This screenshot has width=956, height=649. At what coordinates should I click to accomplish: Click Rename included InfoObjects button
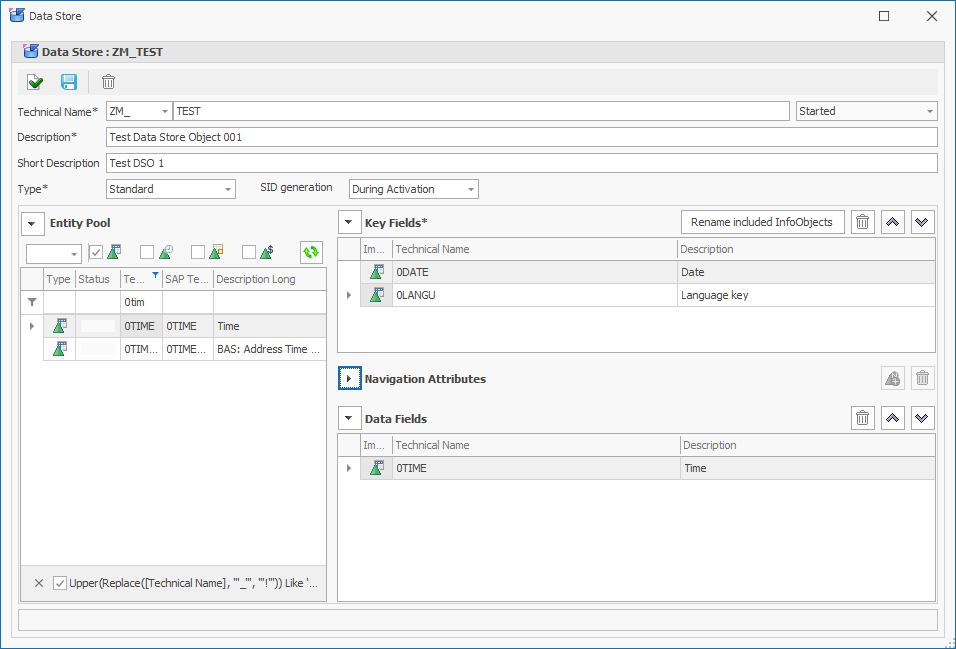coord(762,222)
